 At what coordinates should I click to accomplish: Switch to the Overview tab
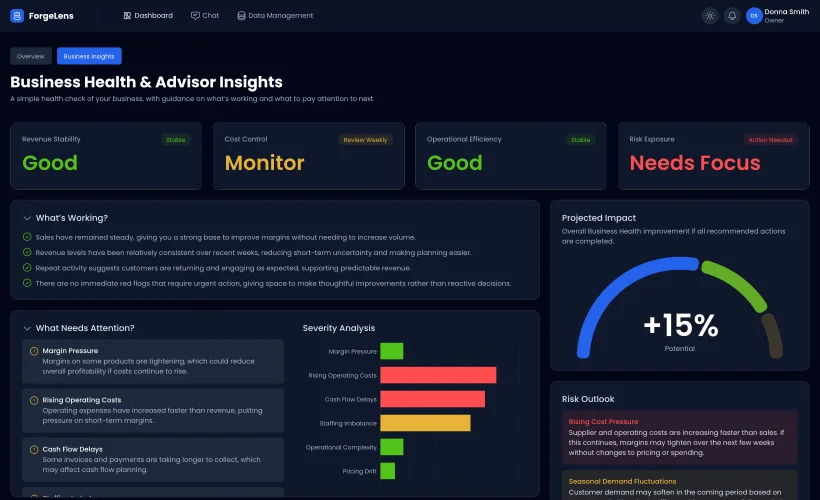point(31,56)
